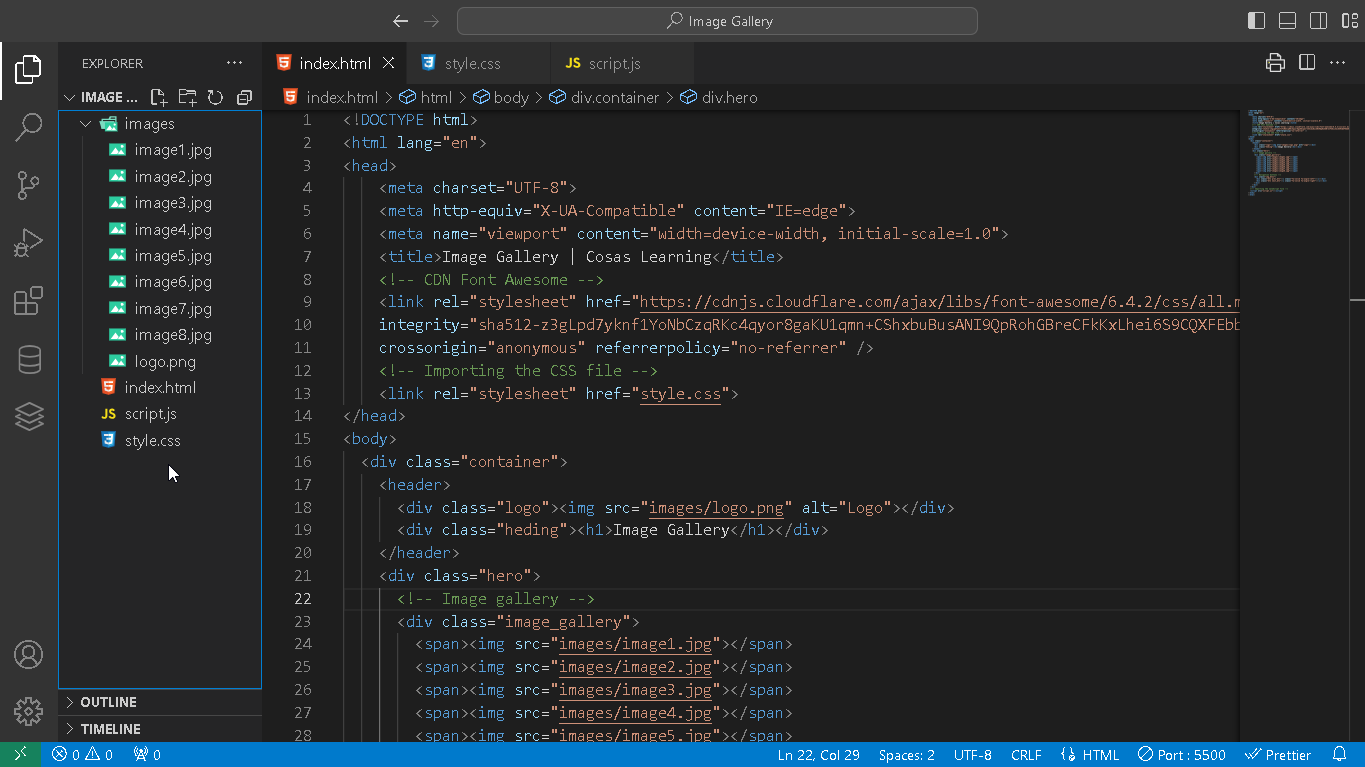Click Prettier in the status bar
This screenshot has width=1365, height=767.
pyautogui.click(x=1278, y=755)
